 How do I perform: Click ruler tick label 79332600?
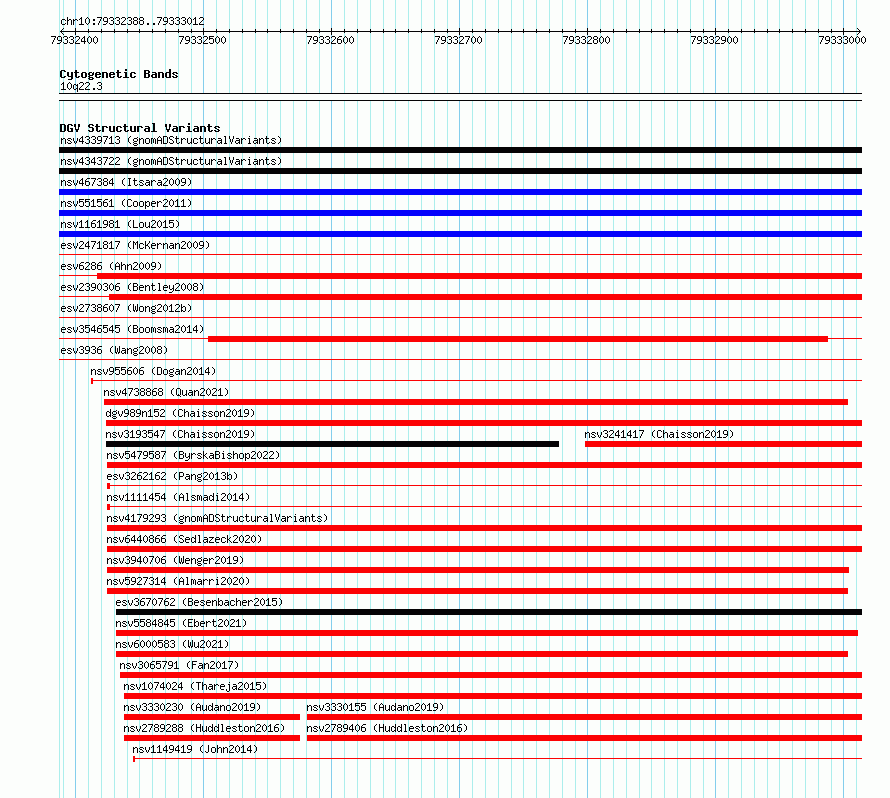point(330,40)
